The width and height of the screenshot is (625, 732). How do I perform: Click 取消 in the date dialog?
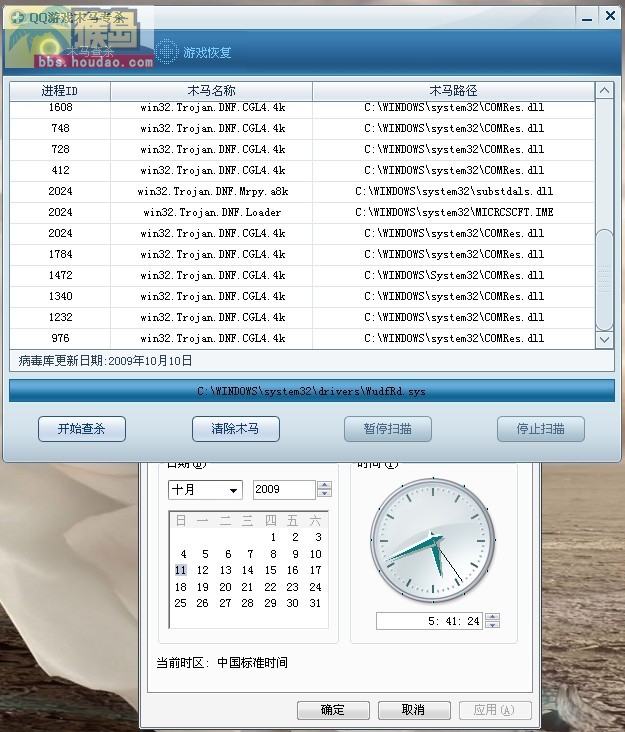414,710
